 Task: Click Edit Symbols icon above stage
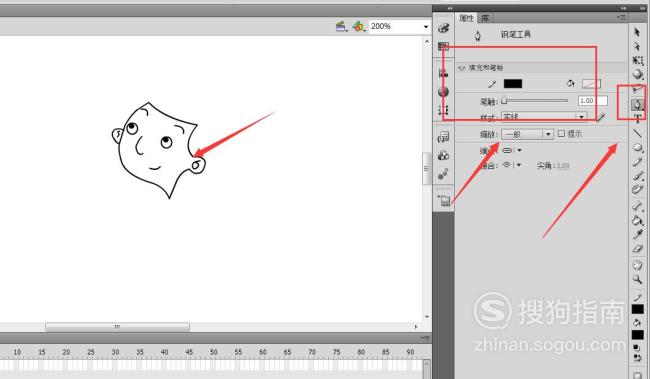pos(358,27)
